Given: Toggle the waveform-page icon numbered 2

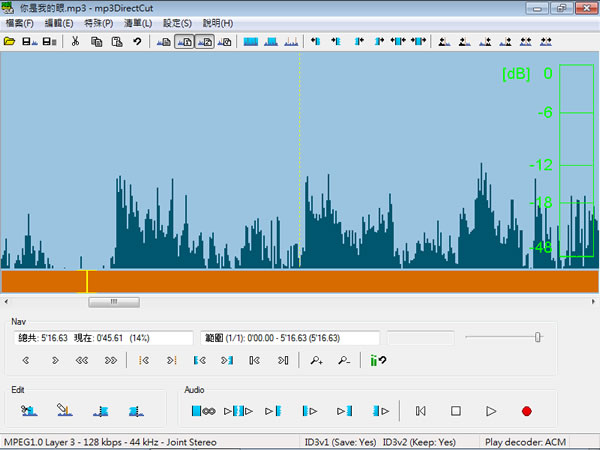Looking at the screenshot, I should click(x=205, y=41).
